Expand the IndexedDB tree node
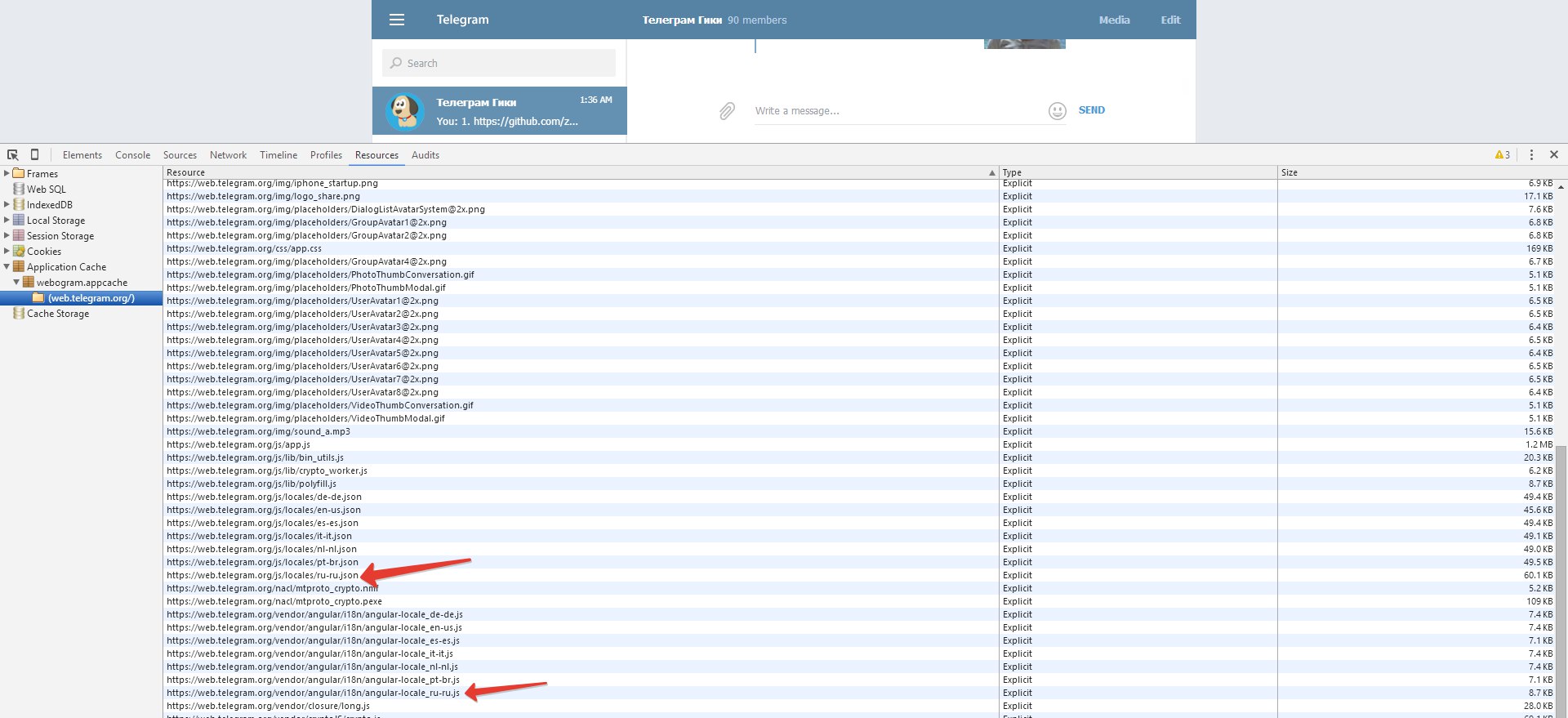 tap(7, 204)
